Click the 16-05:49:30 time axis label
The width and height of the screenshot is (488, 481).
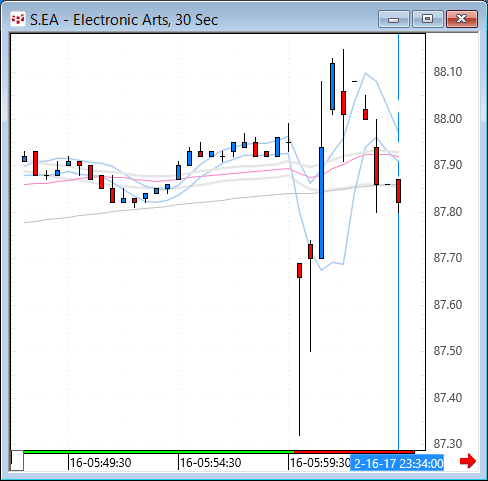coord(100,463)
